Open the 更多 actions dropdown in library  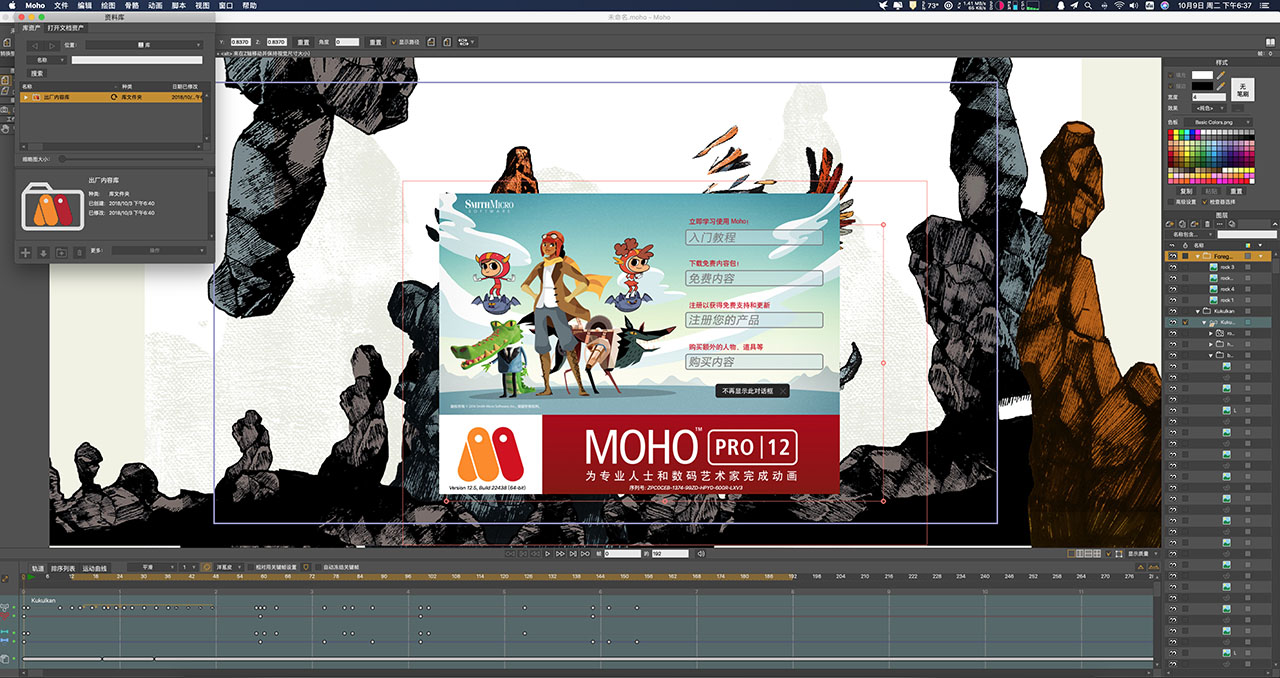pyautogui.click(x=158, y=251)
